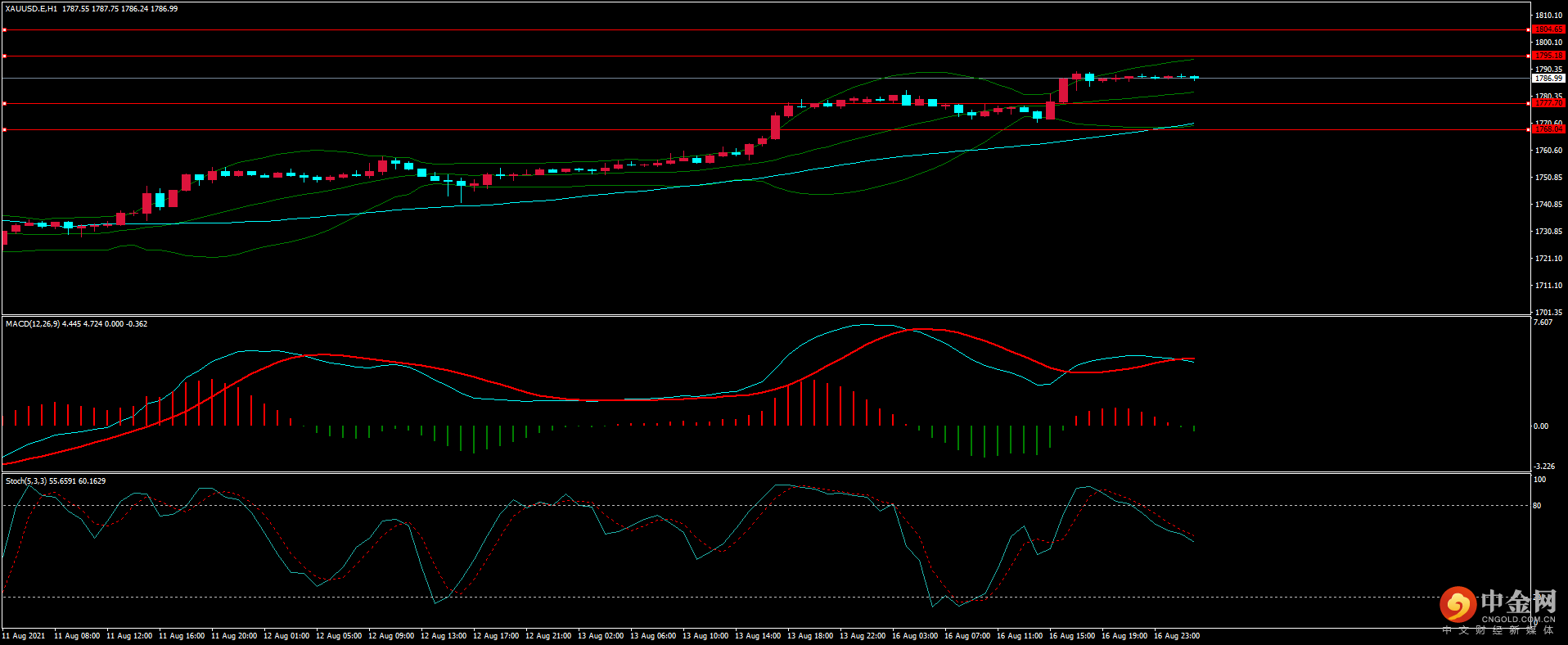
Task: Click the white 1786.99 current price tag
Action: pos(1548,79)
